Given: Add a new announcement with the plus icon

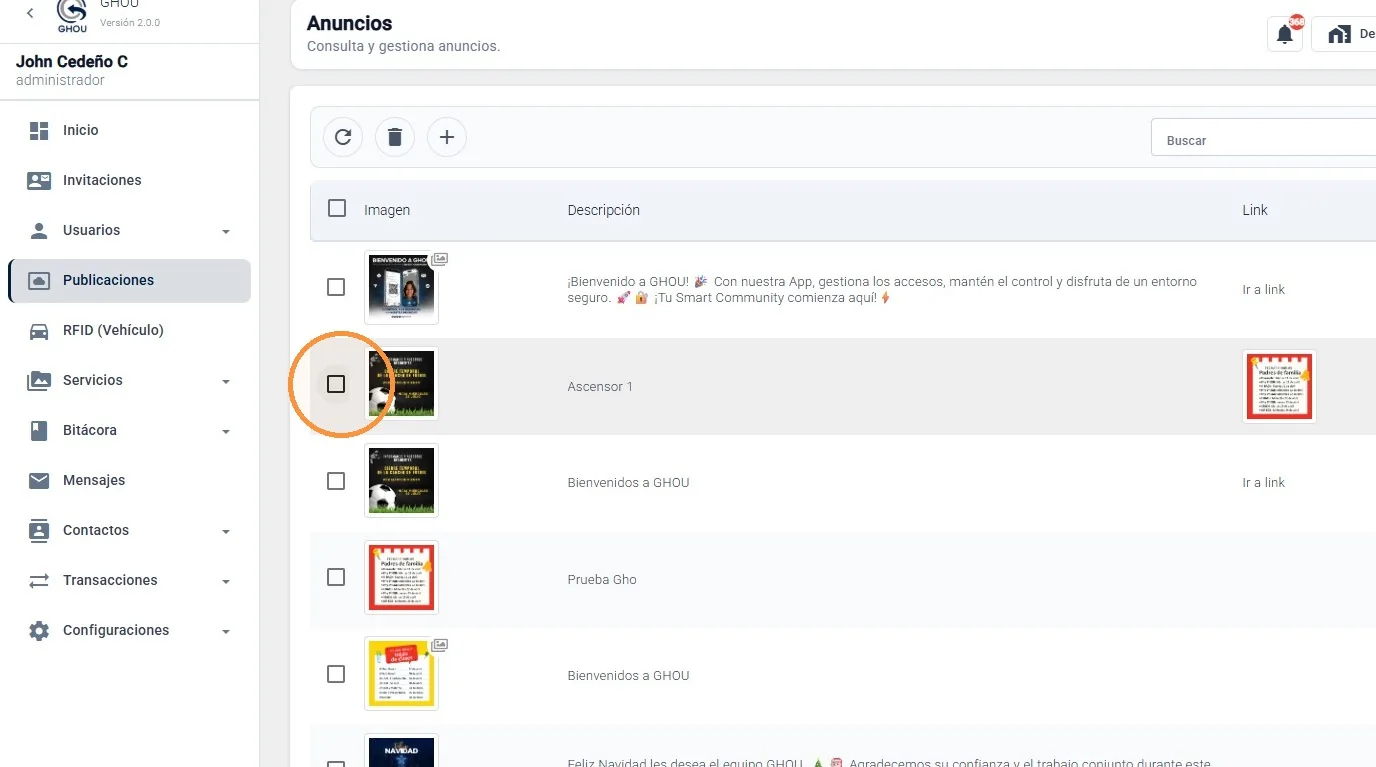Looking at the screenshot, I should (447, 137).
